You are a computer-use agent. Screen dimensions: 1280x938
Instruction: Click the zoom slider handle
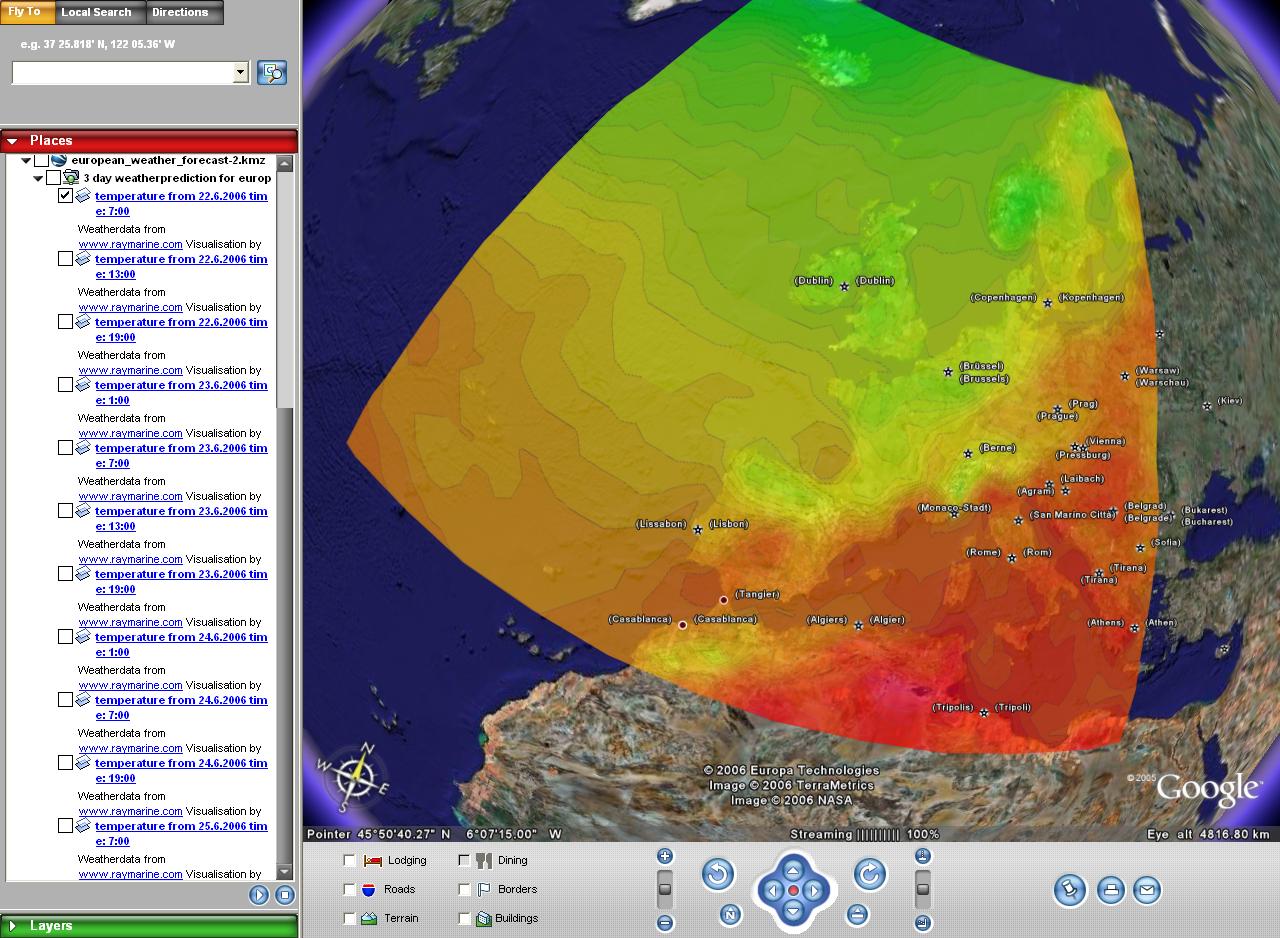pyautogui.click(x=665, y=888)
